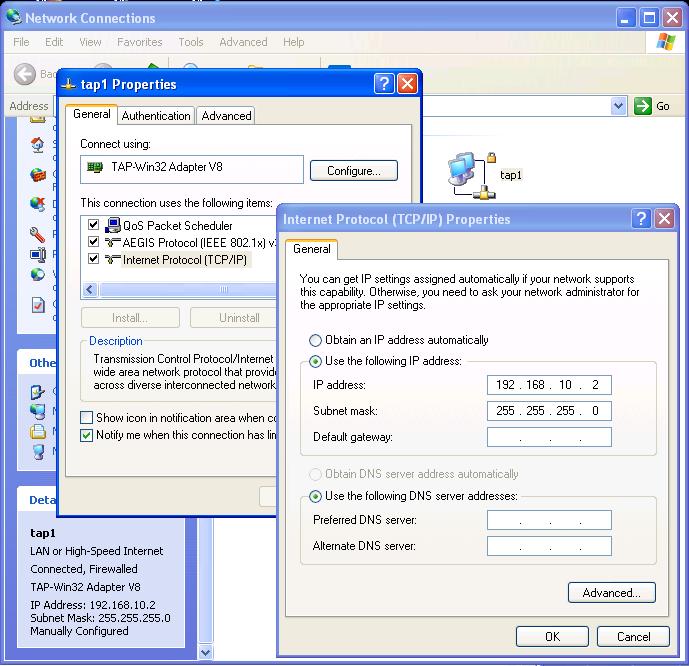The image size is (689, 666).
Task: Click the QoS Packet Scheduler item icon
Action: point(113,225)
